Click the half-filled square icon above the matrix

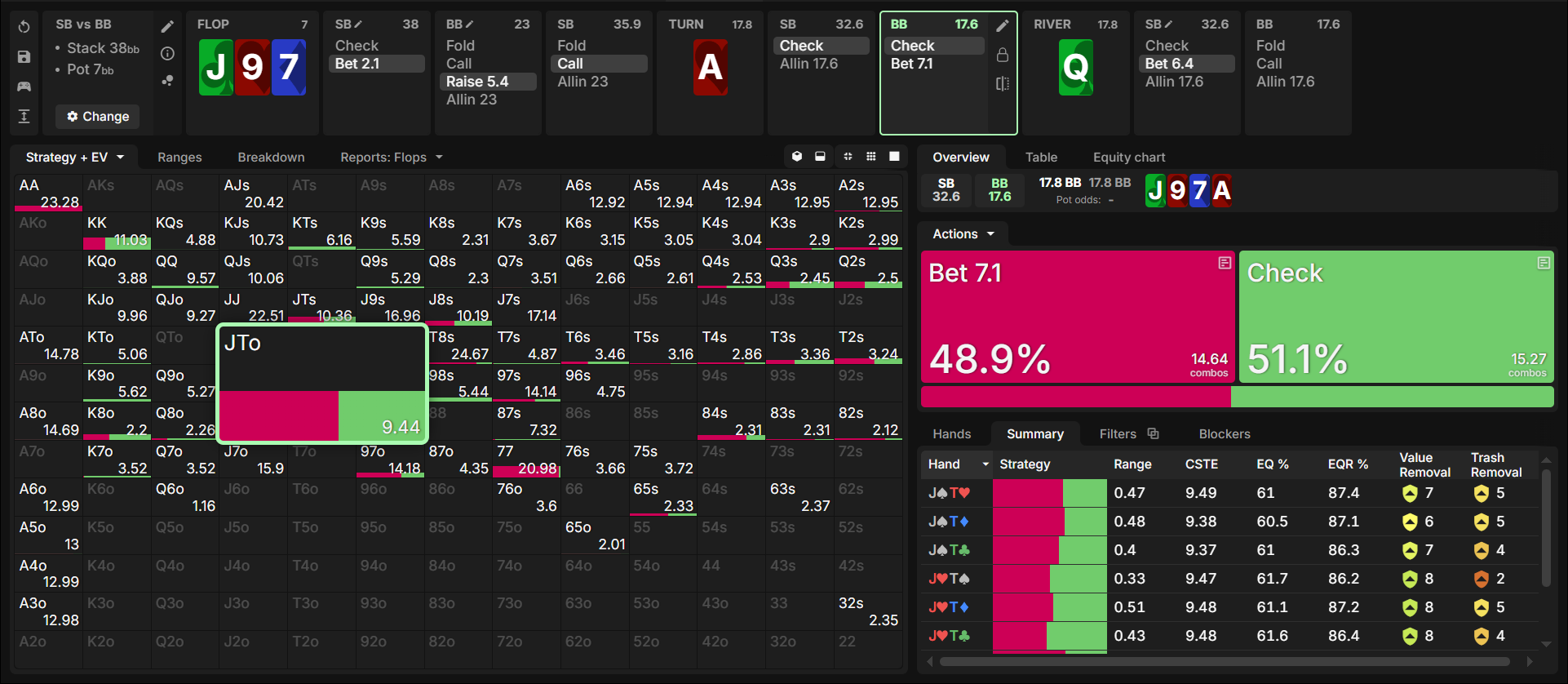[x=820, y=157]
